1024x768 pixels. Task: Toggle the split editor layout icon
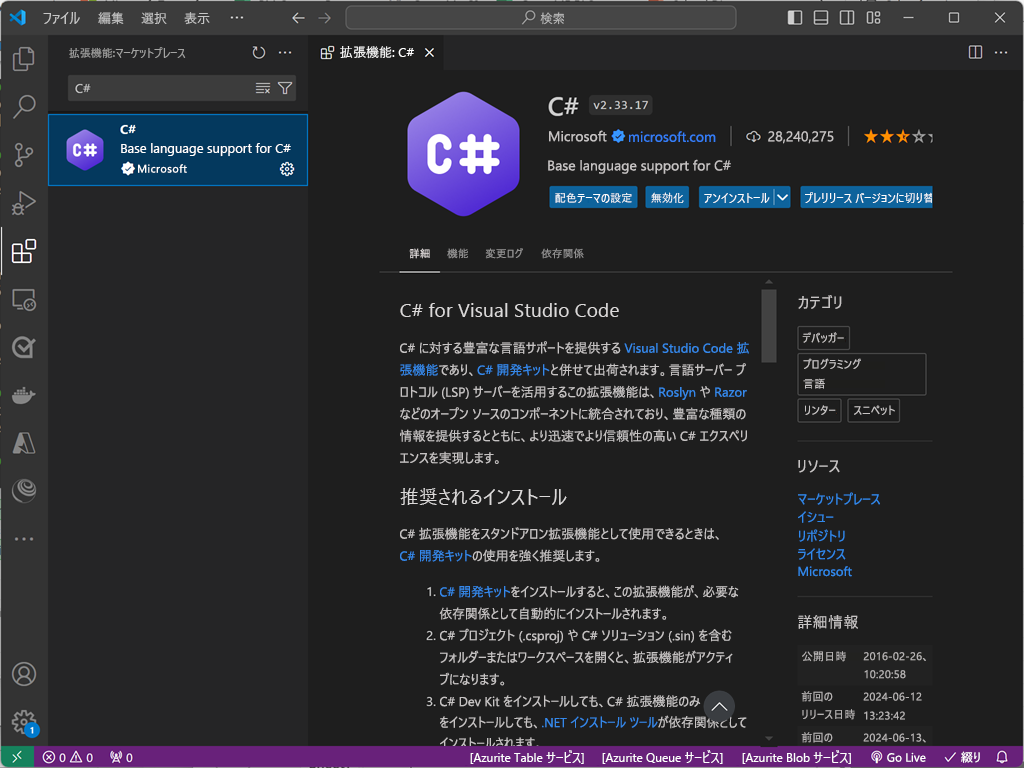click(975, 52)
